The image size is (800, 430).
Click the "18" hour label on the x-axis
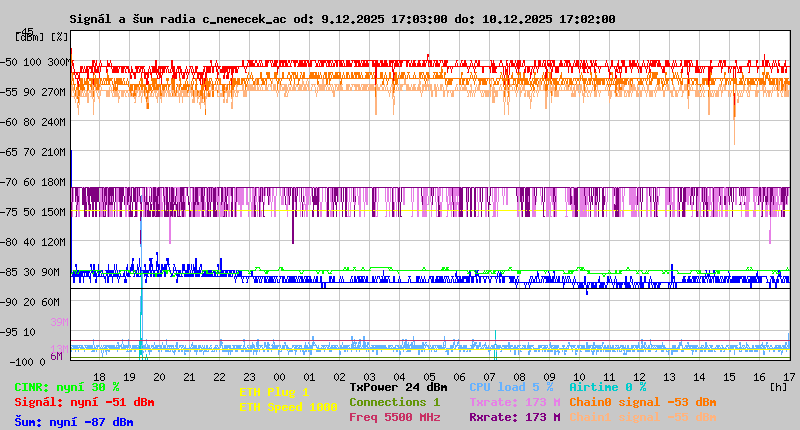pyautogui.click(x=99, y=377)
